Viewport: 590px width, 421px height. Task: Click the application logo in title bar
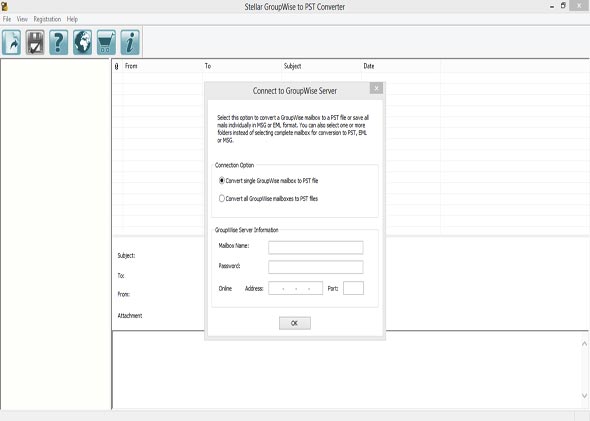pyautogui.click(x=5, y=6)
